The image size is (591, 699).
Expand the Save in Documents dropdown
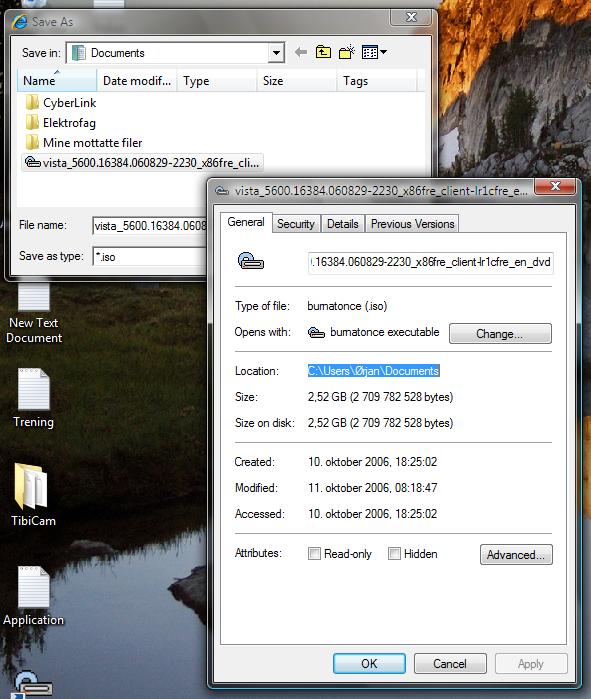pos(276,53)
